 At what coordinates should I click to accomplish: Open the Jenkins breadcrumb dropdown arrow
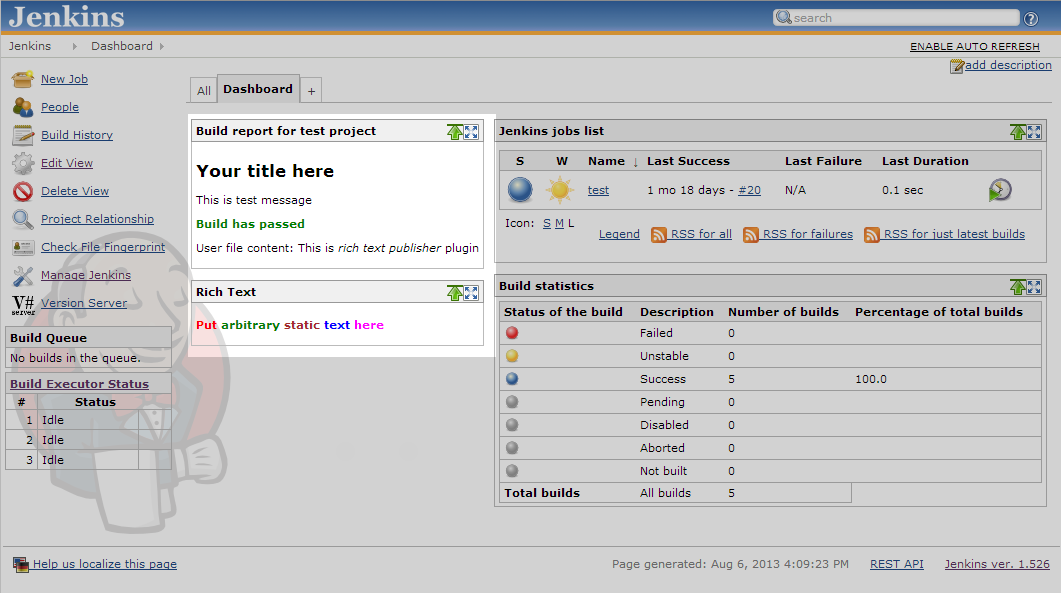pos(74,46)
